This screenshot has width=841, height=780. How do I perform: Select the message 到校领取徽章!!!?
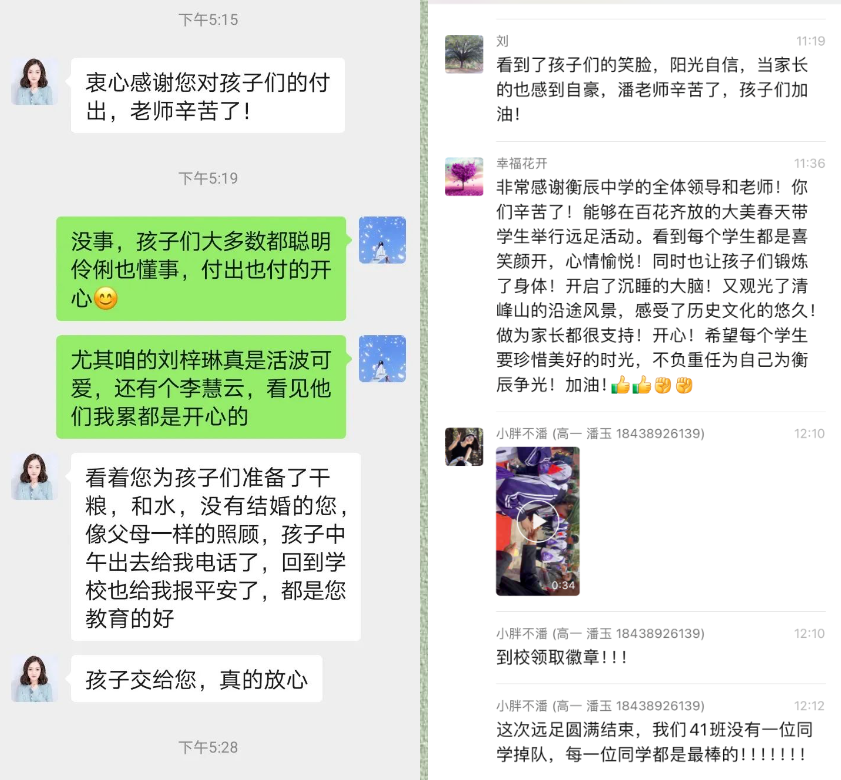click(x=562, y=657)
